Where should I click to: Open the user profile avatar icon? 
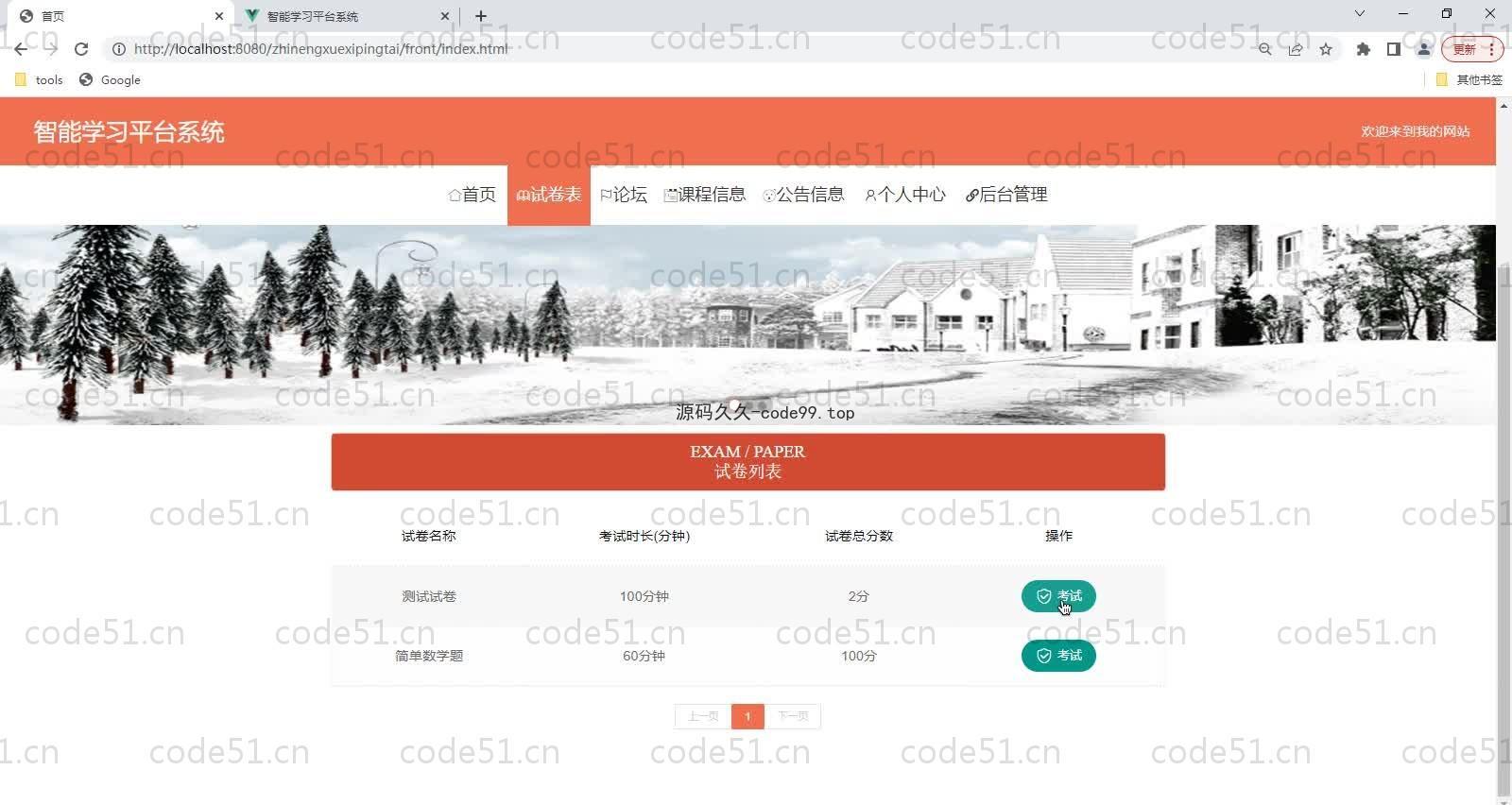coord(1423,49)
